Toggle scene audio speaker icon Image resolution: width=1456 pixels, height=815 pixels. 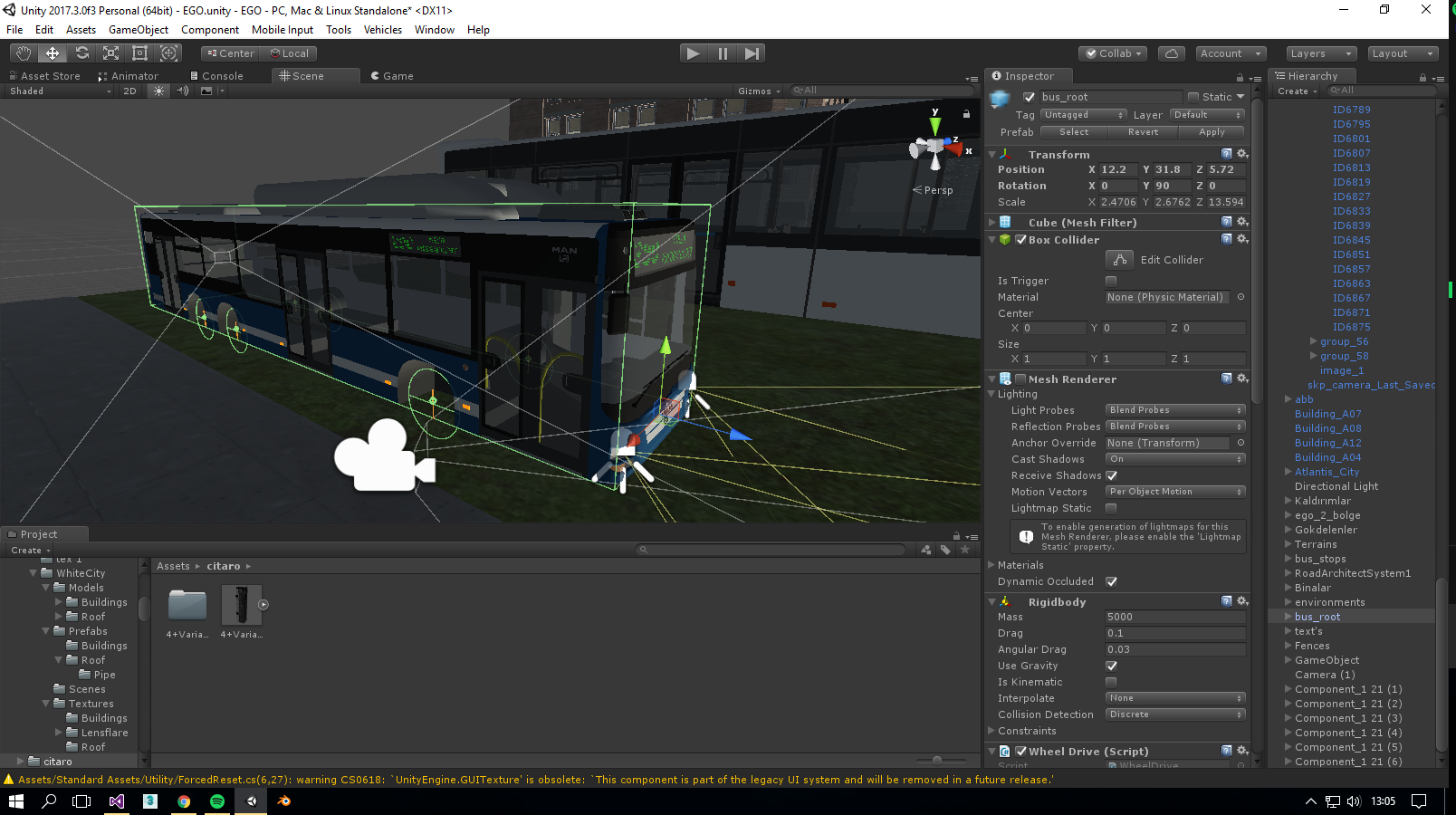point(183,91)
